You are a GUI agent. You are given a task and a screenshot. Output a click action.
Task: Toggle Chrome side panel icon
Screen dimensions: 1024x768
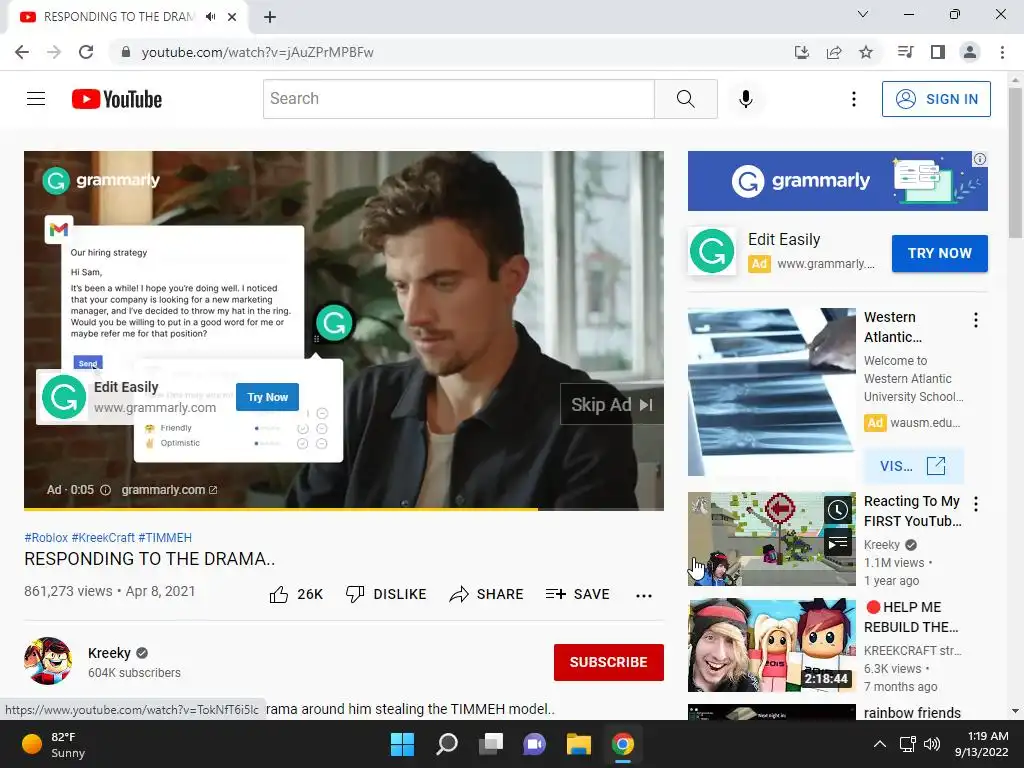point(938,52)
